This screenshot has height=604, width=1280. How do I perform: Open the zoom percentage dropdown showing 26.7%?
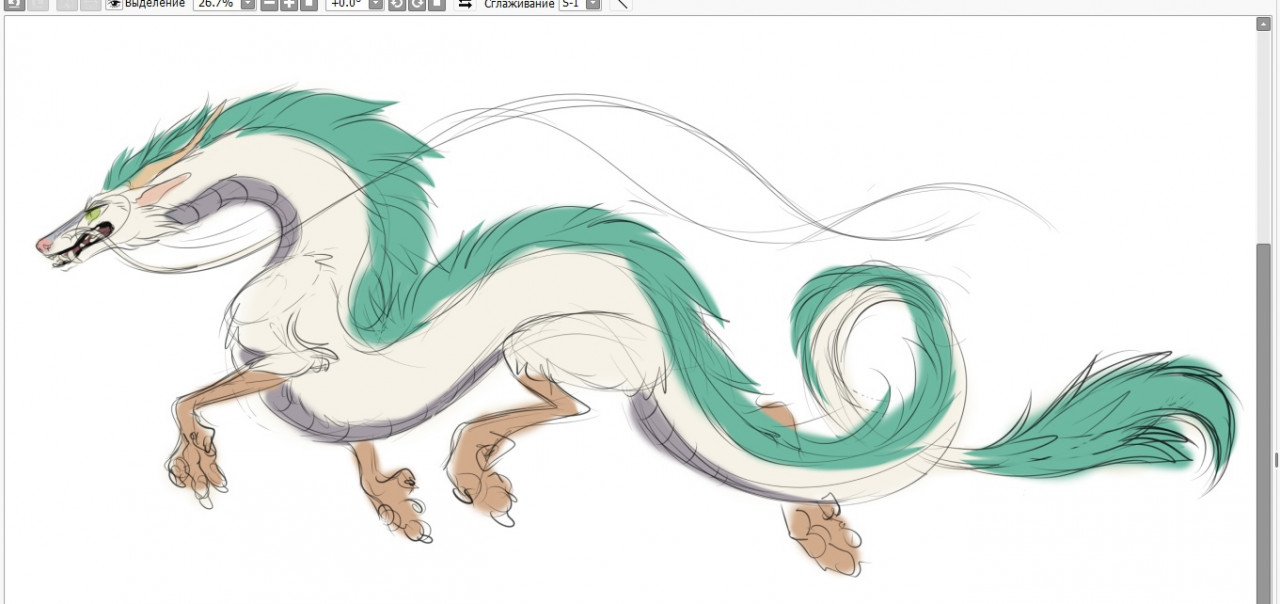(248, 4)
